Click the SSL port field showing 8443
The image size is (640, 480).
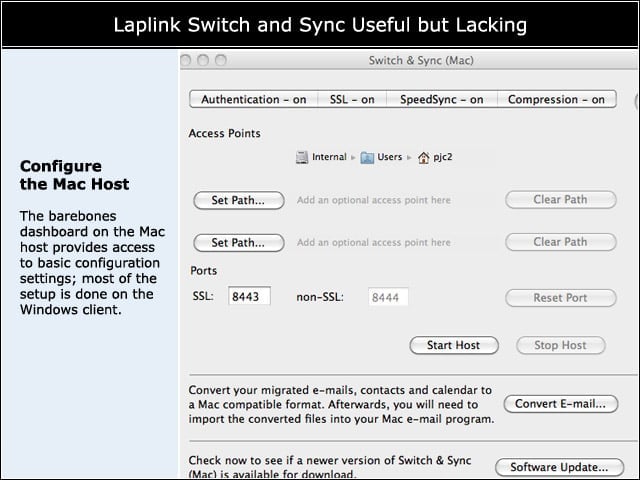[x=249, y=296]
